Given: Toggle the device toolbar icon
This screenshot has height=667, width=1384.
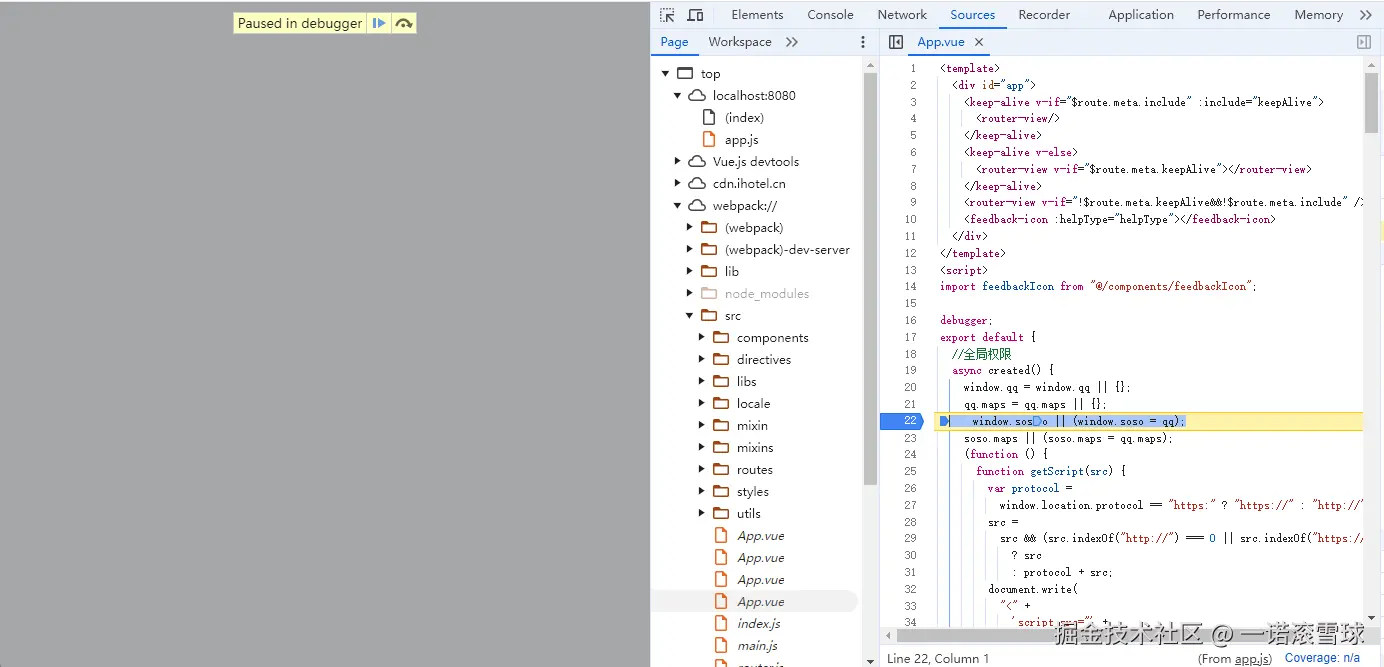Looking at the screenshot, I should (695, 15).
